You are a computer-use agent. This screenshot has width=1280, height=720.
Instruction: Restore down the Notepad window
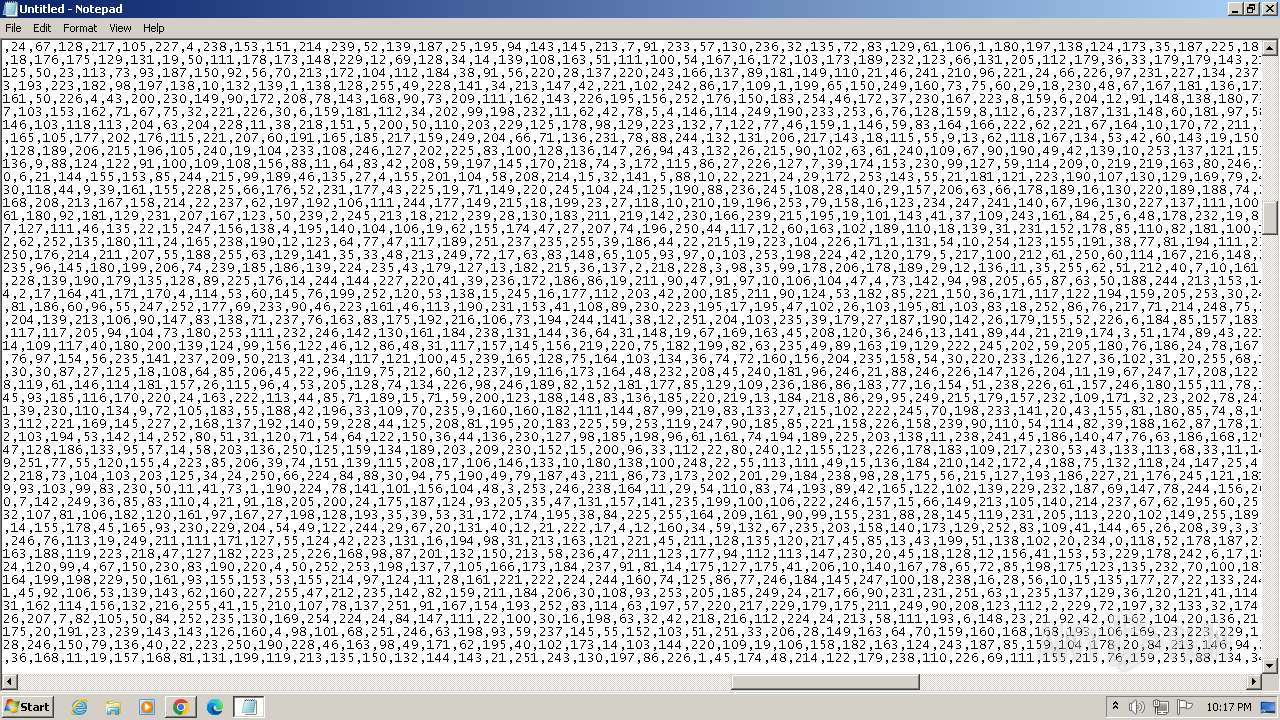(1250, 9)
